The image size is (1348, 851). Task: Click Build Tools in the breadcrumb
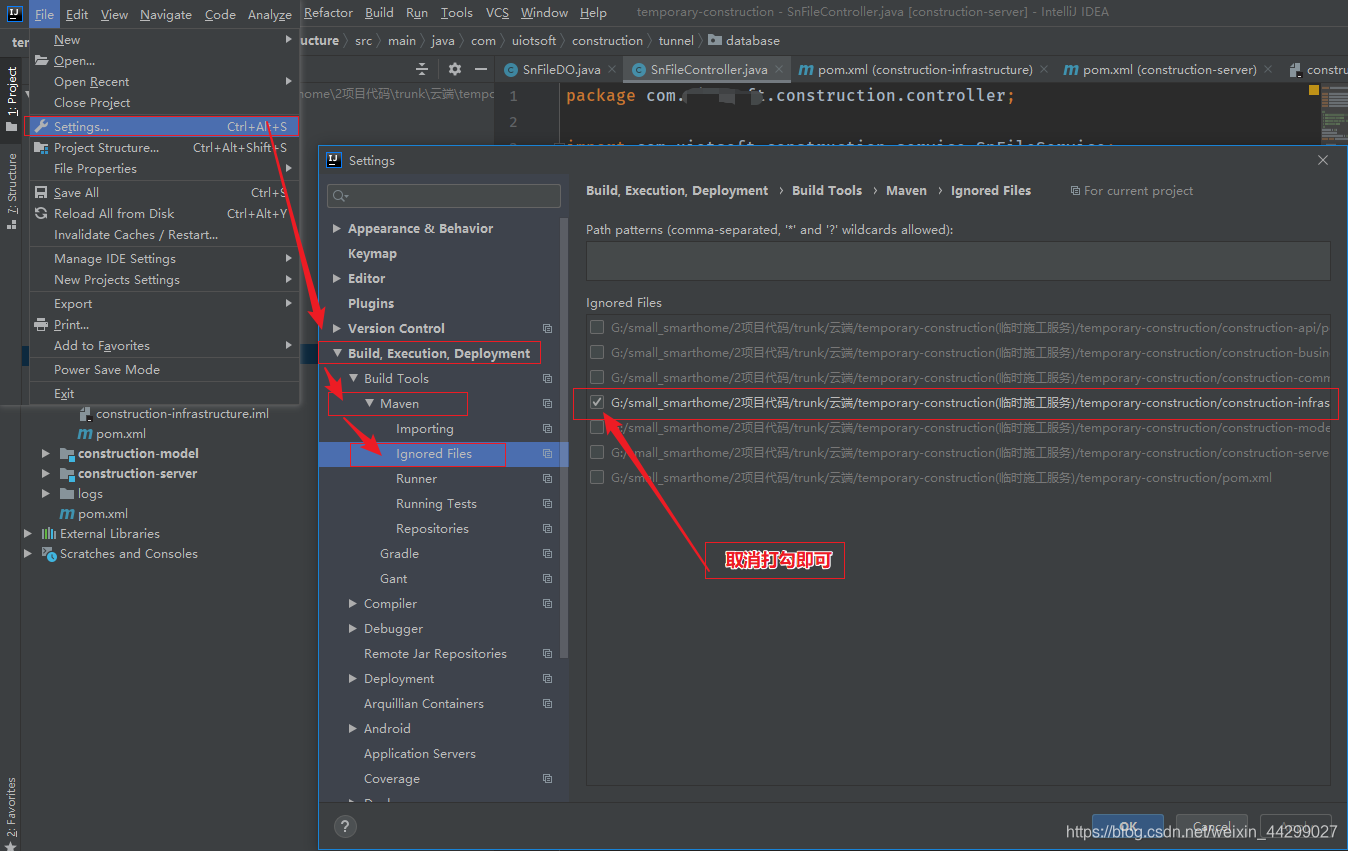(x=827, y=190)
